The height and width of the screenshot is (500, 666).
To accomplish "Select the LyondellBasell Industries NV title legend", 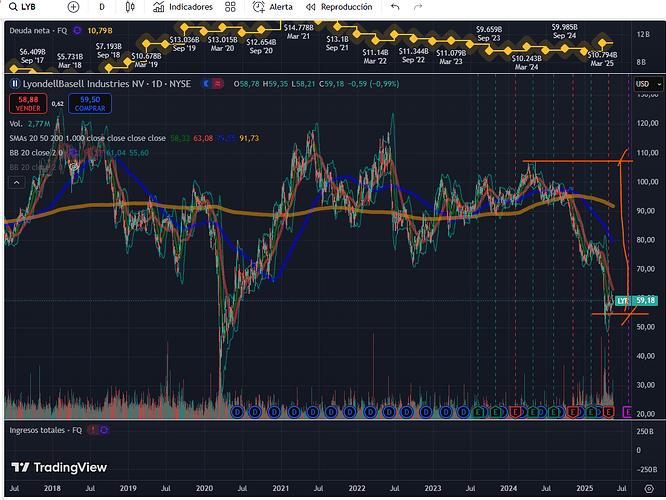I will click(107, 84).
